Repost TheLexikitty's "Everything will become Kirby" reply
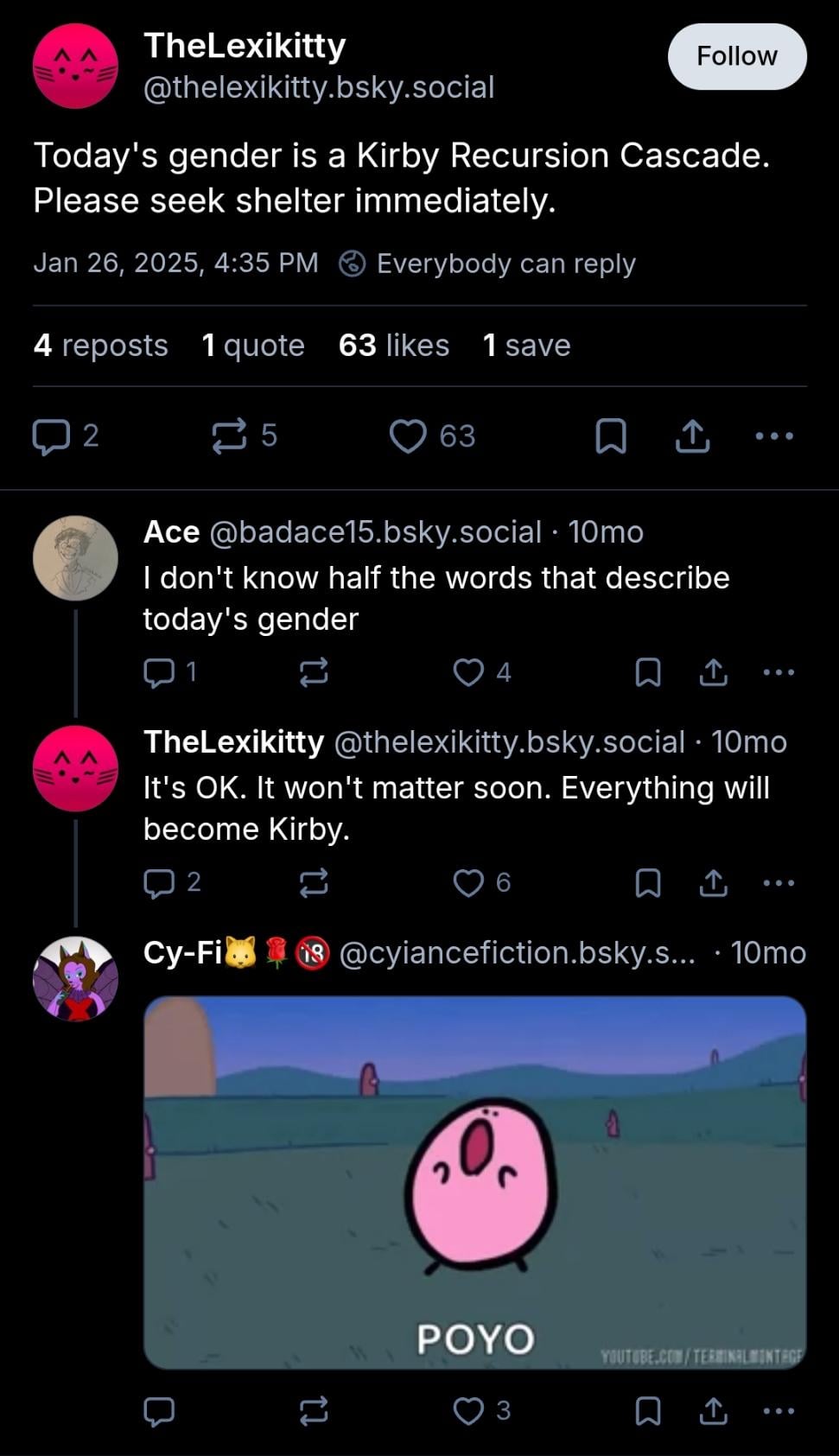 314,882
